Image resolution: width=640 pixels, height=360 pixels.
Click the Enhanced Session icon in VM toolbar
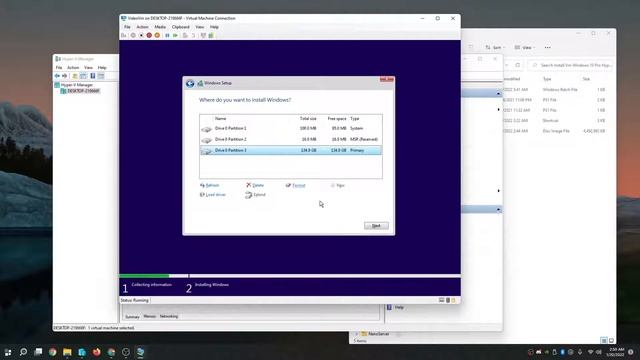203,36
